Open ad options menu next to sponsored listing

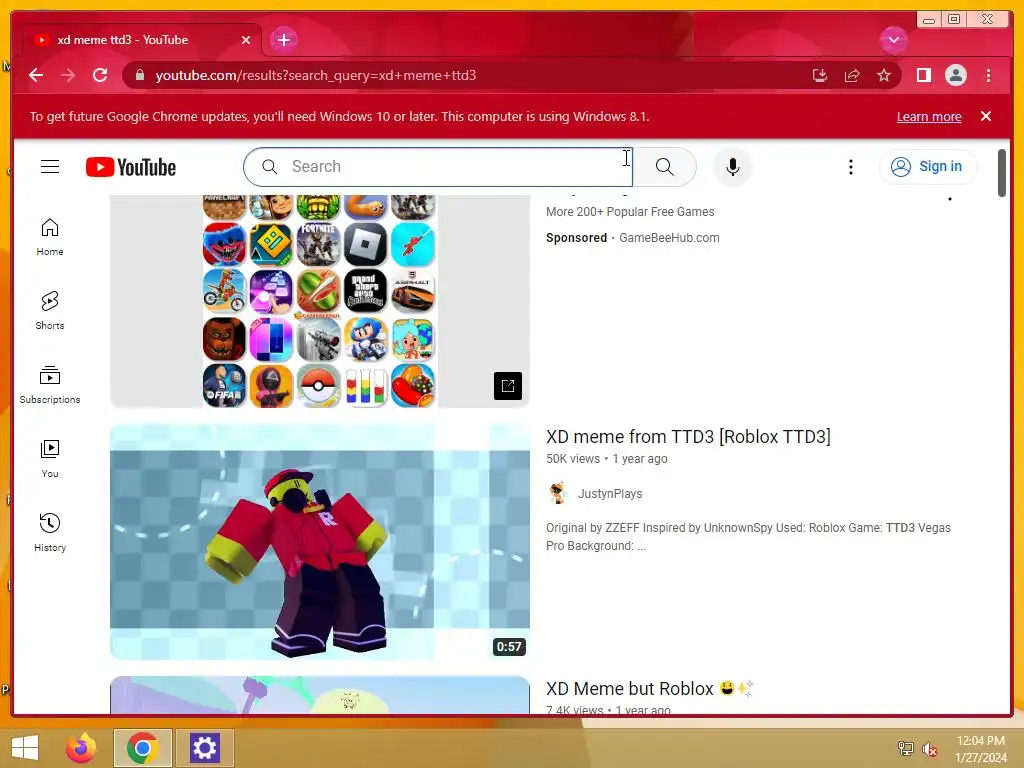pos(950,199)
